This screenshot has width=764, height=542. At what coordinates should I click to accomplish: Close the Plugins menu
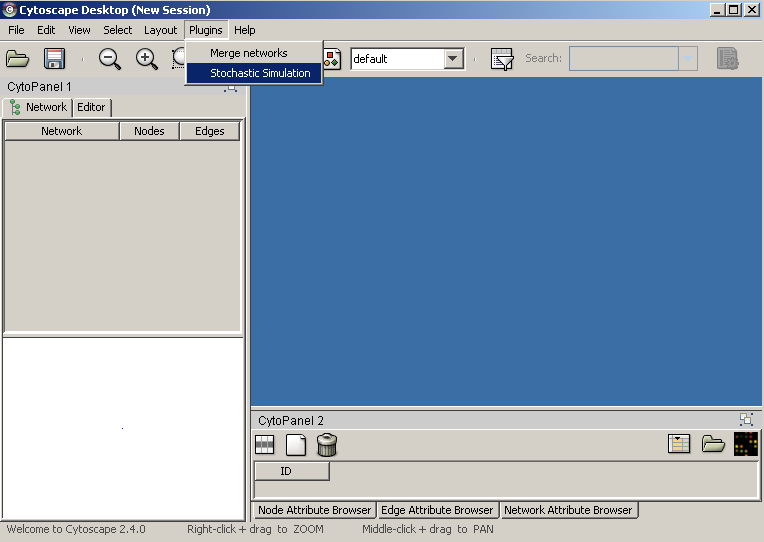tap(206, 30)
